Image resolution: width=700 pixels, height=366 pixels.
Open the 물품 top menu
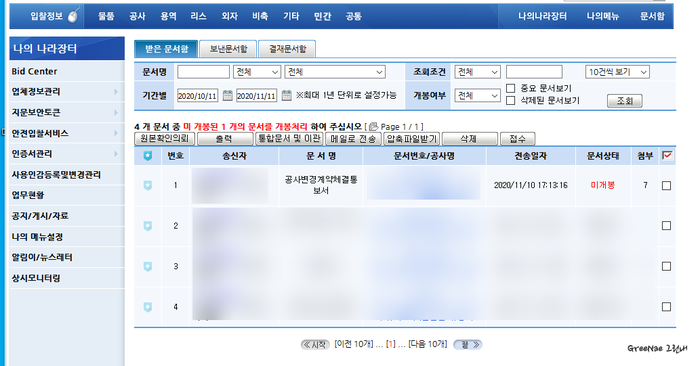coord(106,17)
